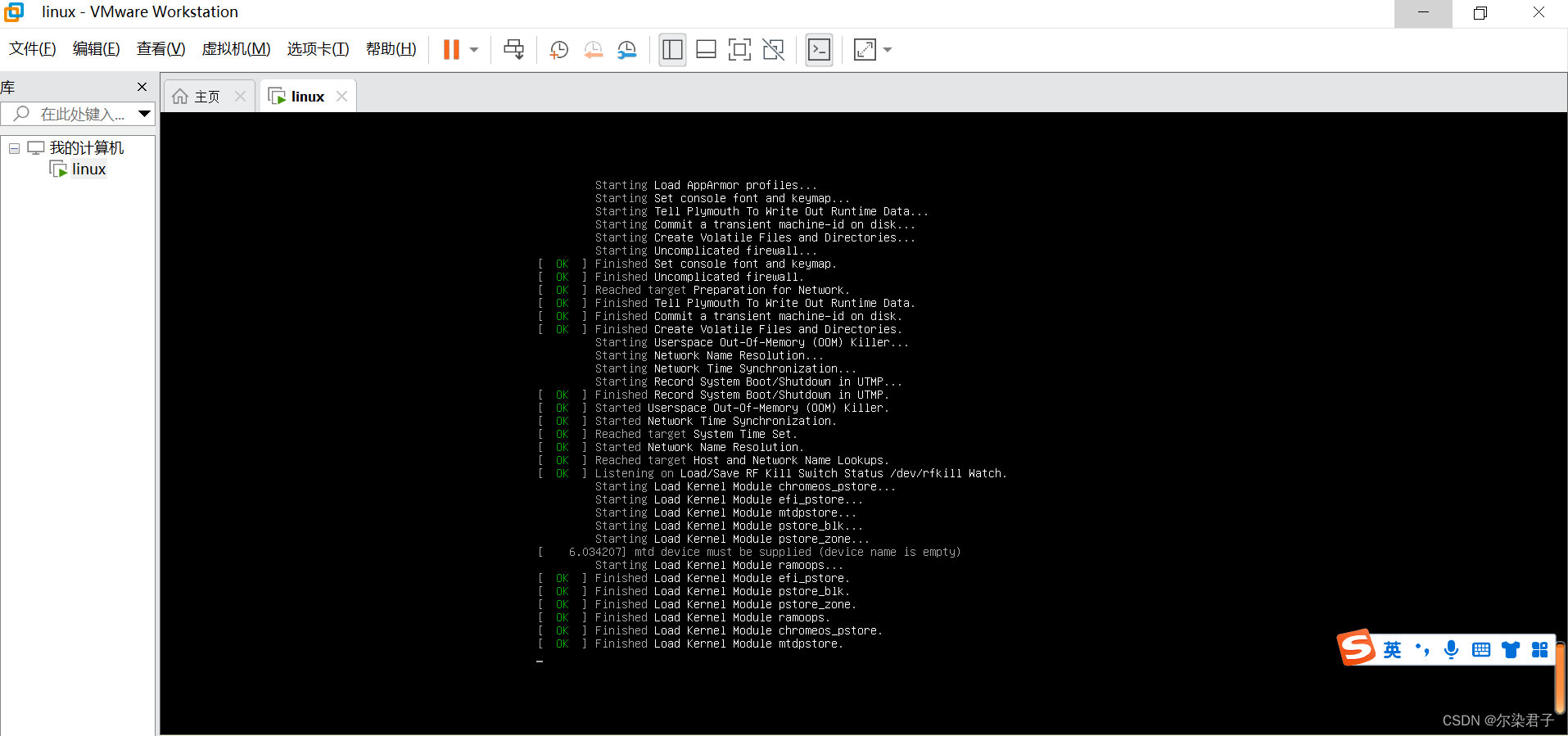Open the 文件(F) menu
This screenshot has height=736, width=1568.
[x=33, y=49]
